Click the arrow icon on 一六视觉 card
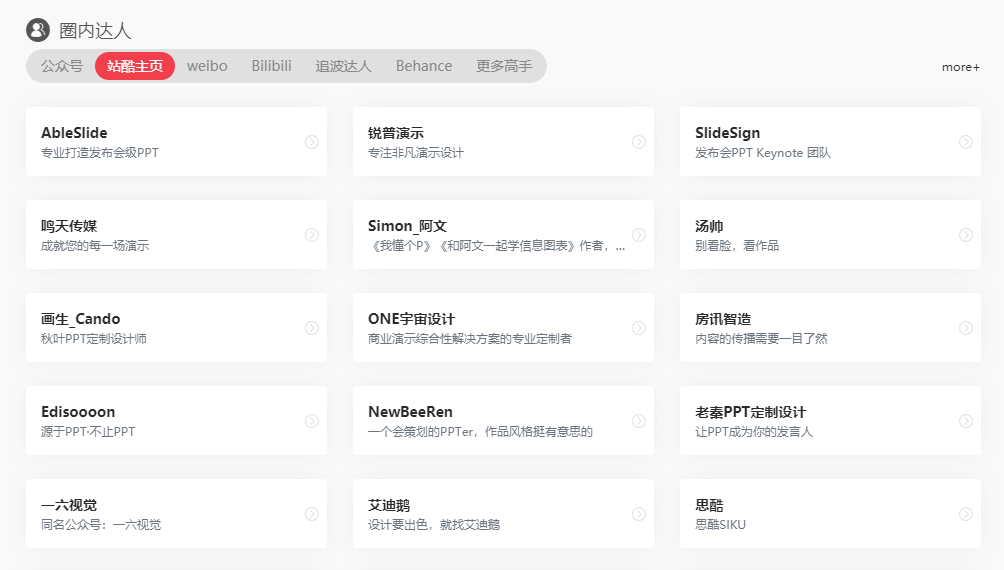Image resolution: width=1004 pixels, height=570 pixels. [312, 514]
